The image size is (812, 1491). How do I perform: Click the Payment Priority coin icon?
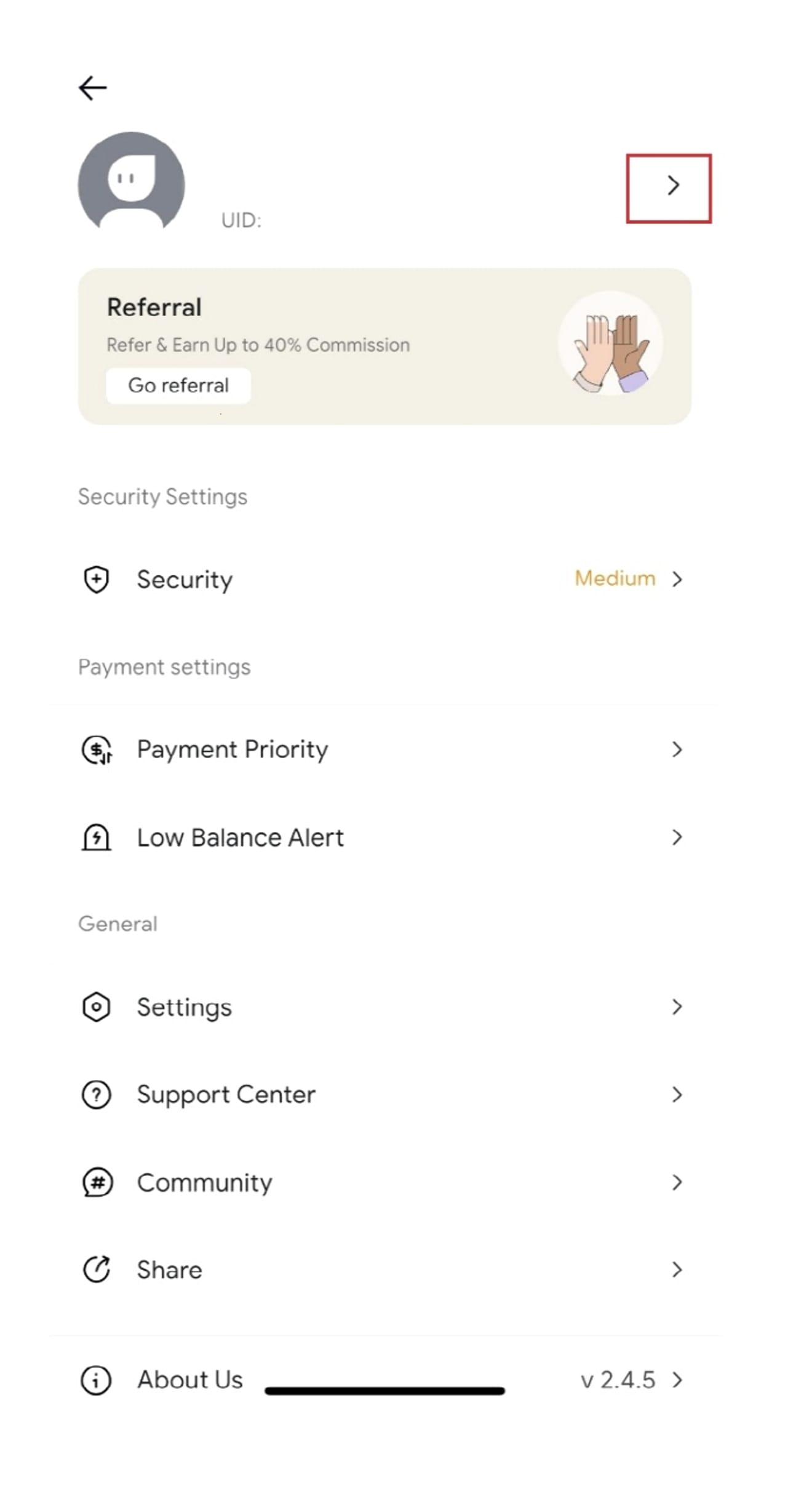point(97,750)
